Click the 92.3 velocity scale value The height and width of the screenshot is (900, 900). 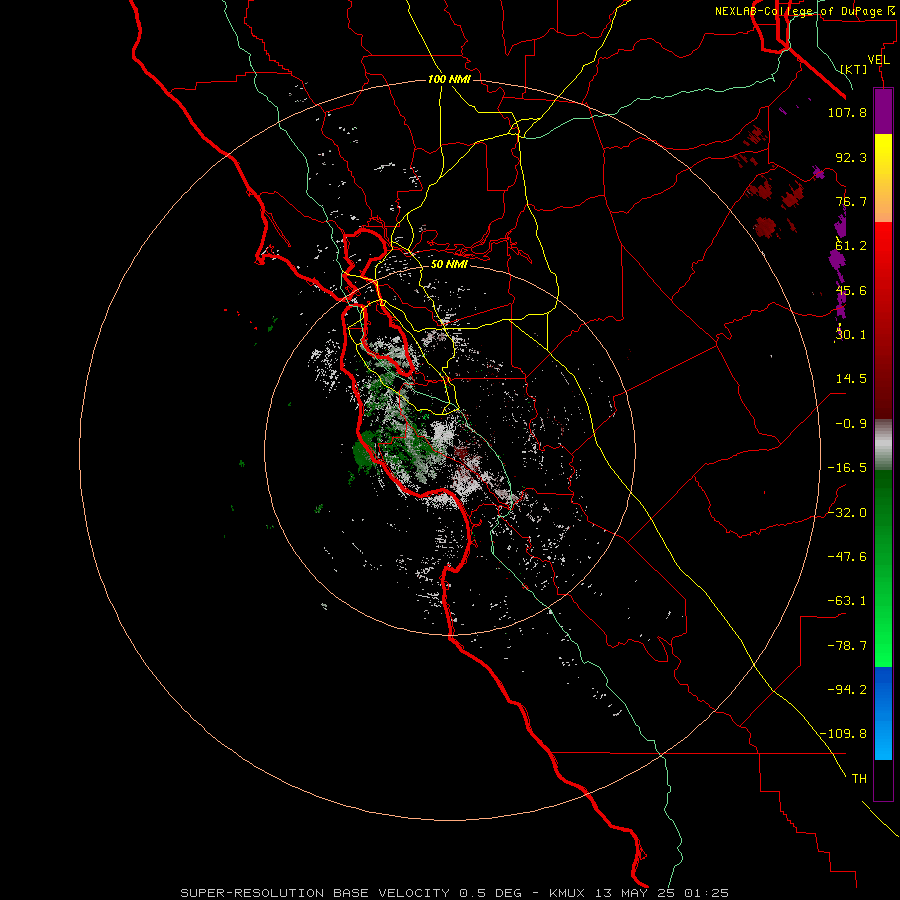(851, 157)
